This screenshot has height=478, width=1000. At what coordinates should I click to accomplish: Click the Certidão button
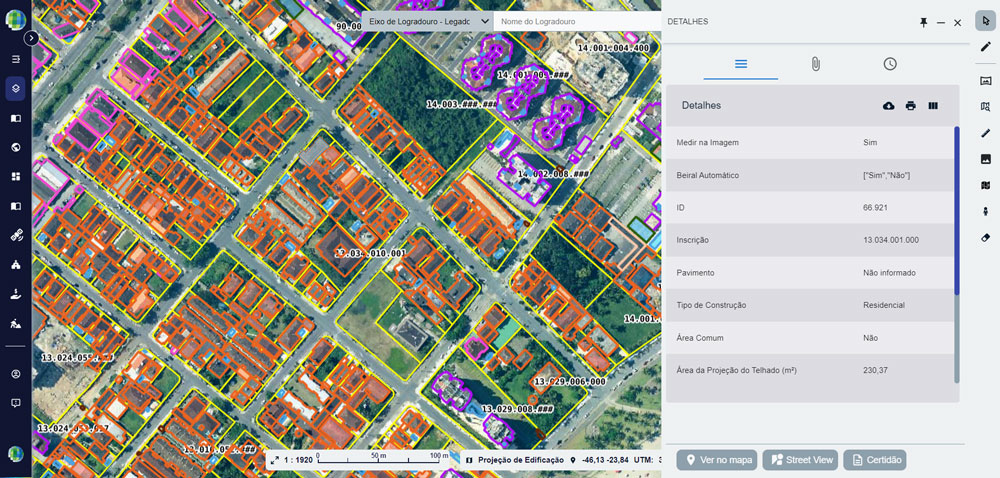click(875, 460)
